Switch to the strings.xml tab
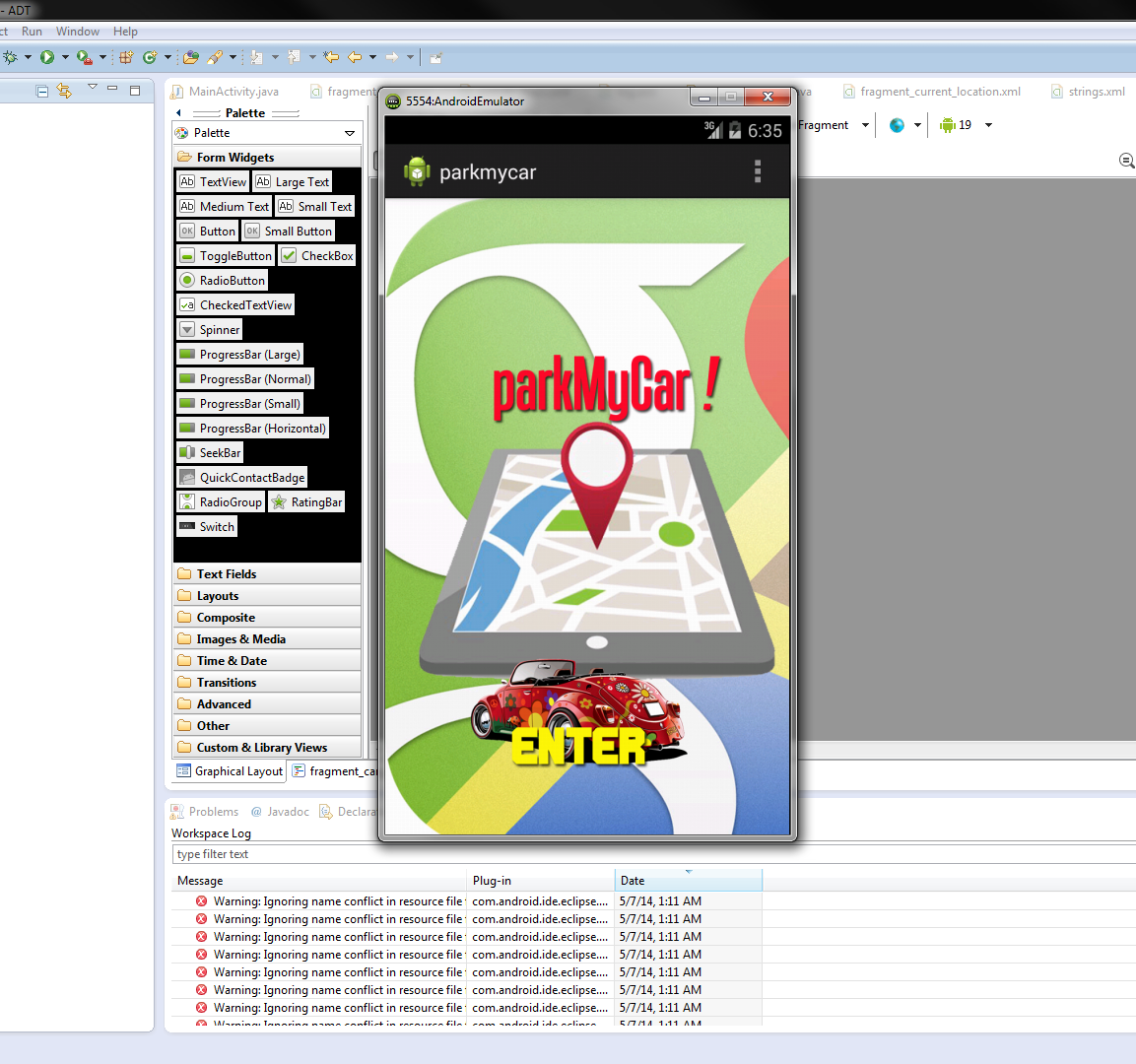This screenshot has height=1064, width=1136. 1088,92
